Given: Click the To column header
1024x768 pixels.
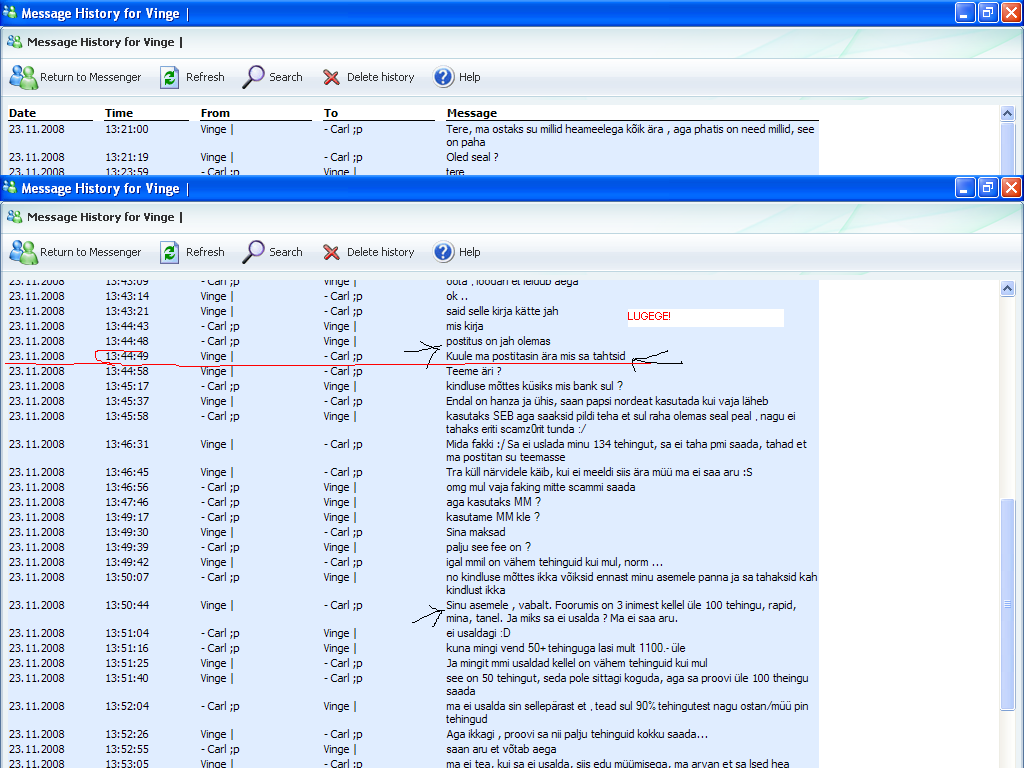Looking at the screenshot, I should 331,113.
